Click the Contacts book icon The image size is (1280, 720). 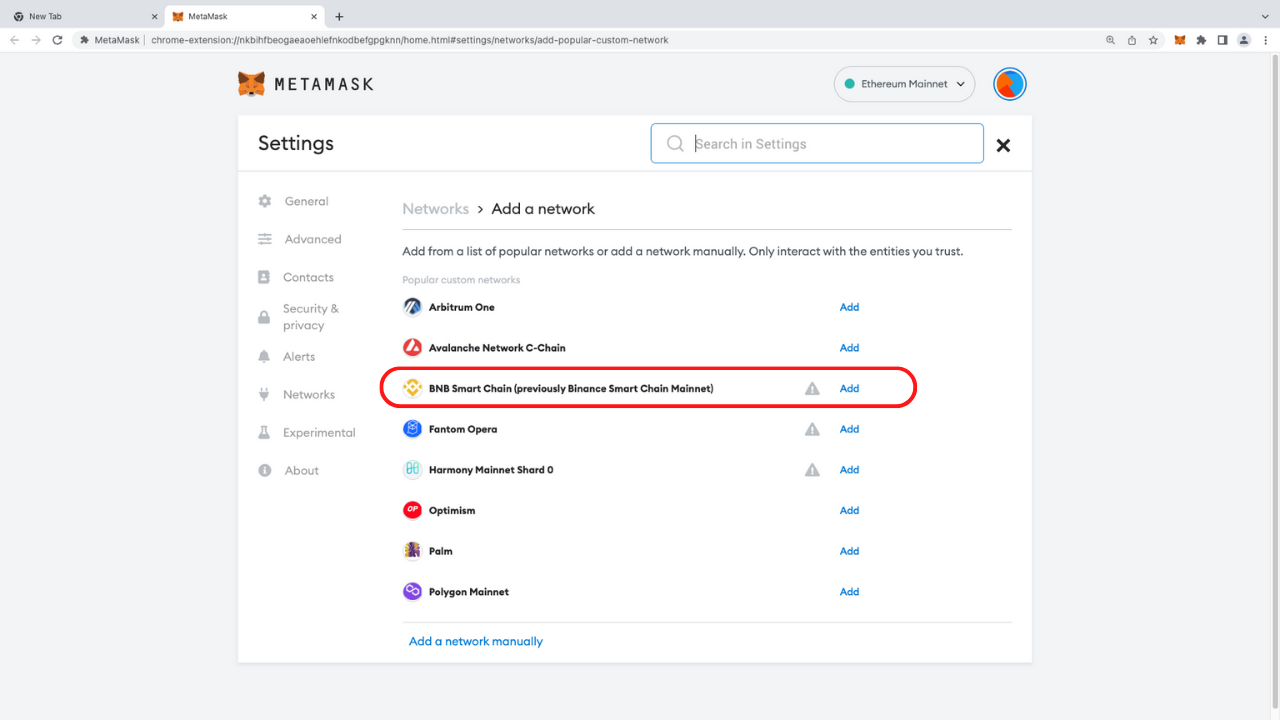point(264,277)
